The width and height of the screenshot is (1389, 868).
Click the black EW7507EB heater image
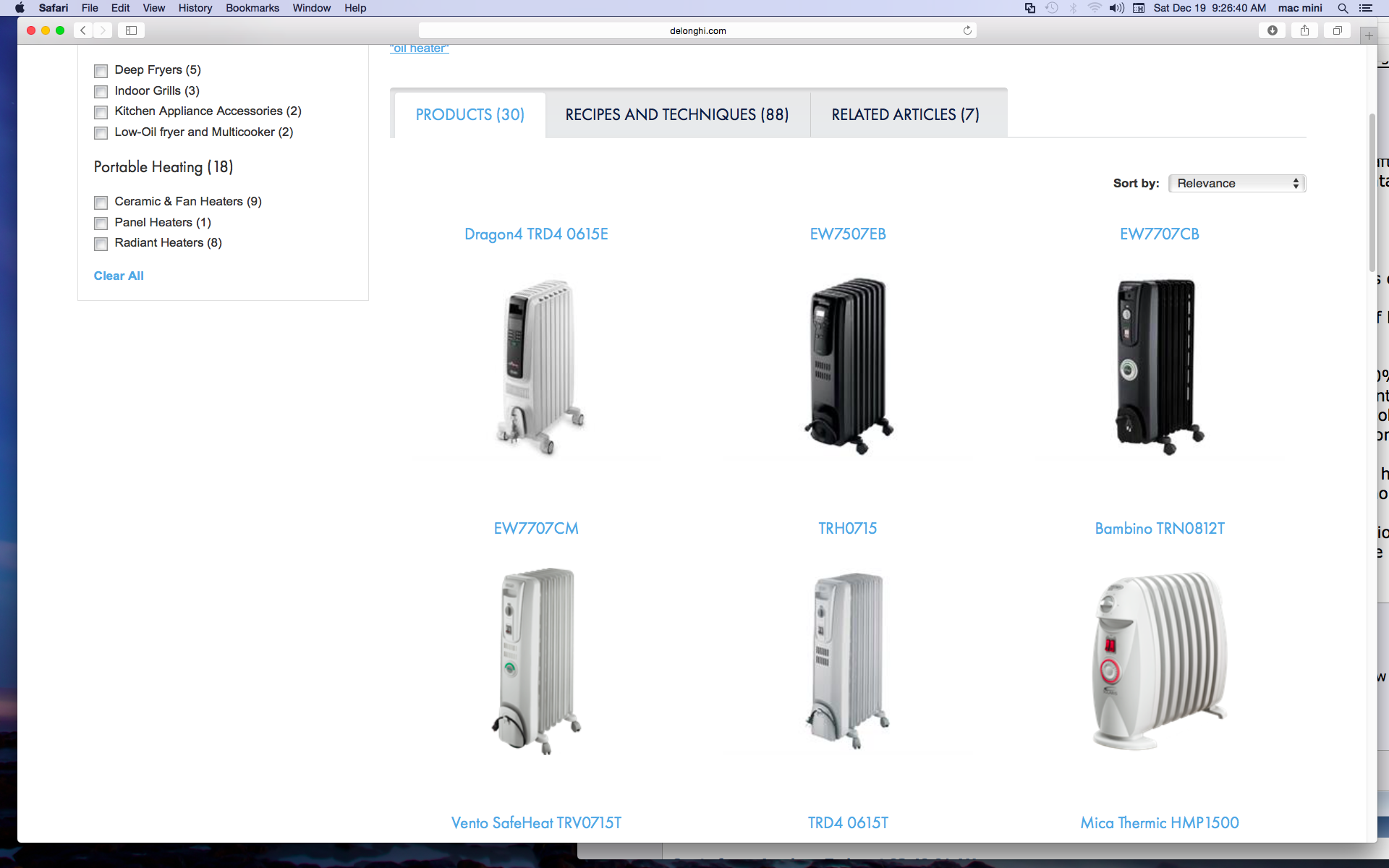tap(849, 366)
